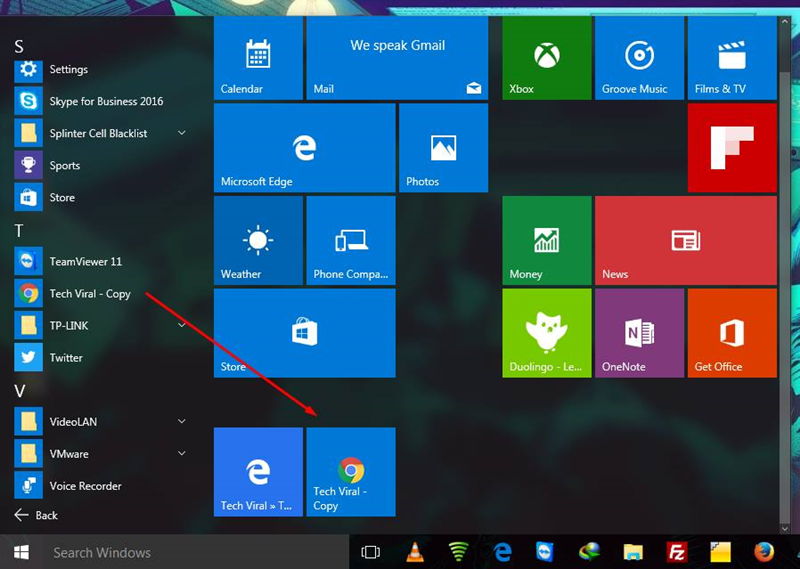Image resolution: width=800 pixels, height=569 pixels.
Task: Open the red Flipboard tile
Action: click(732, 148)
